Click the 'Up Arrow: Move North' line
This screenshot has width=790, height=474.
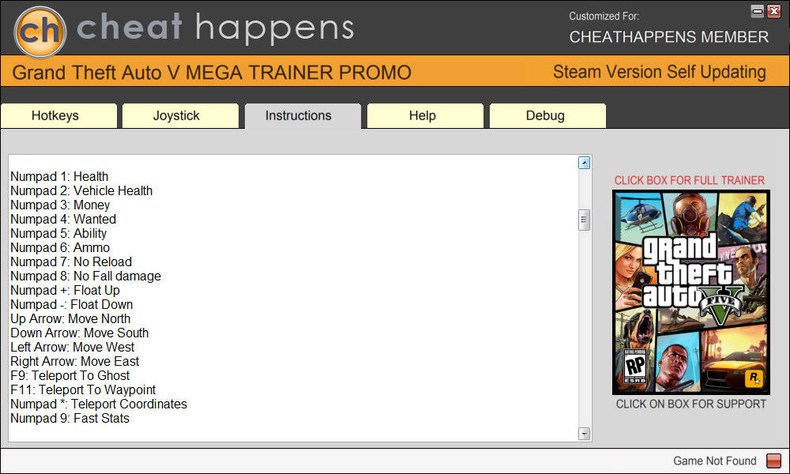[x=71, y=319]
